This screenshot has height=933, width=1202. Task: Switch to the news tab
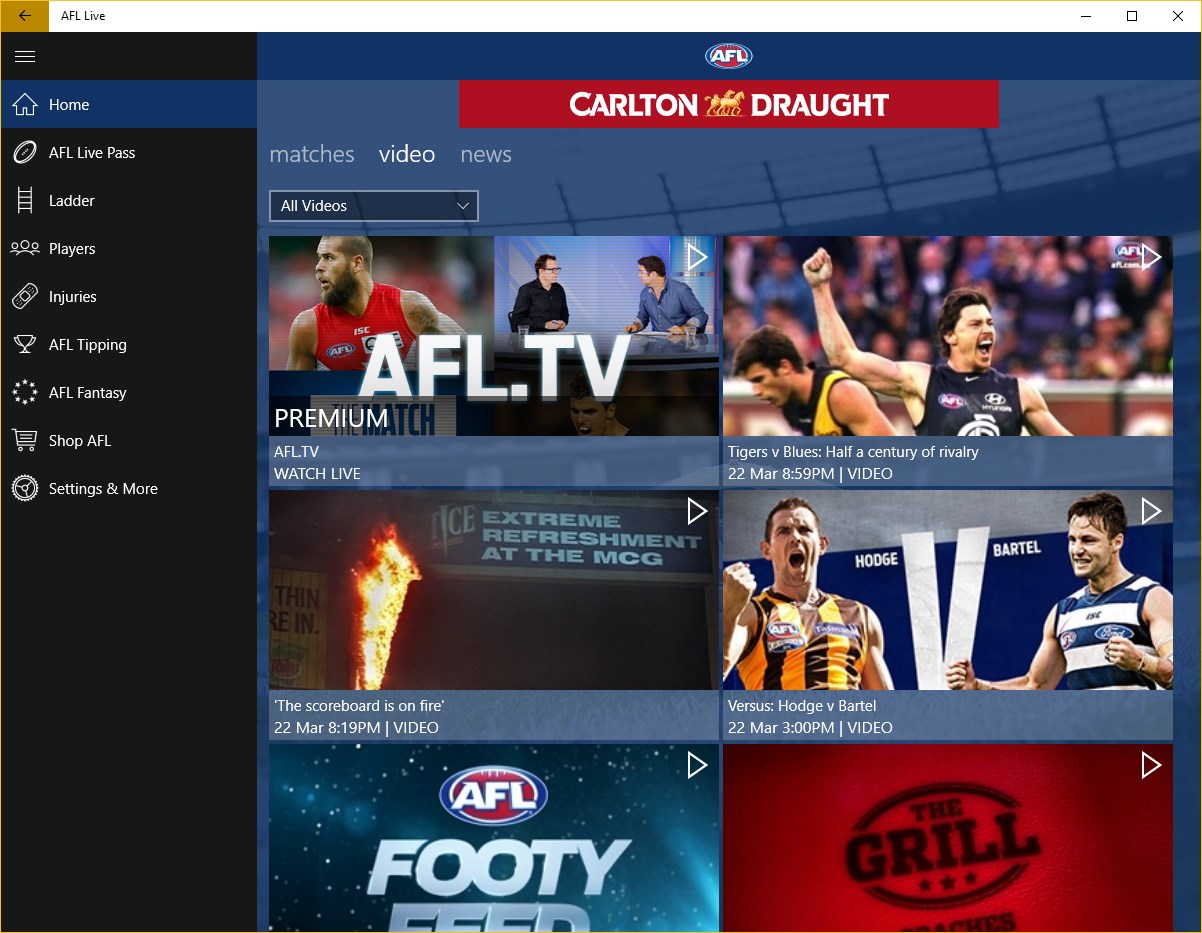(486, 154)
